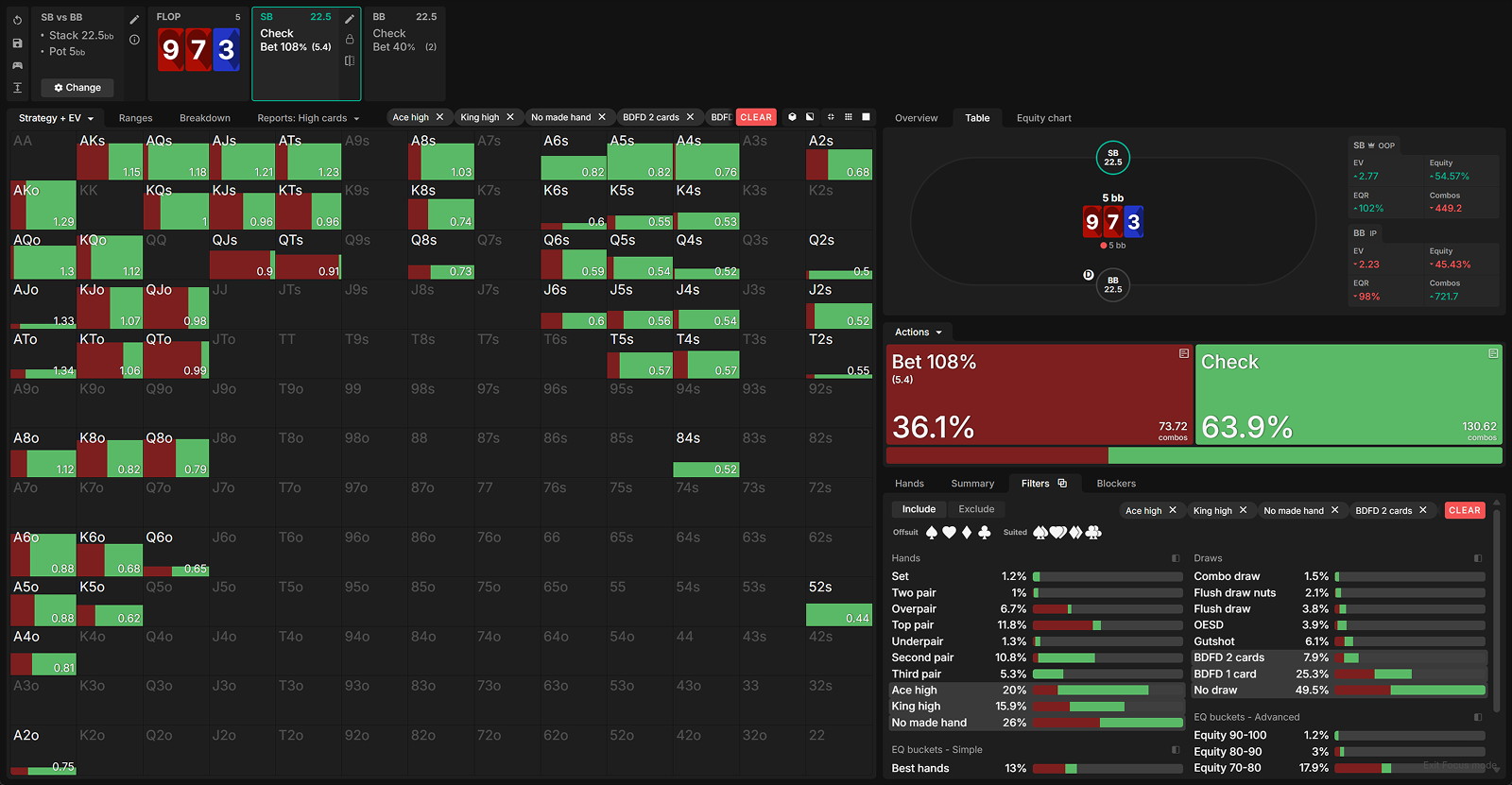Toggle the Hands section collapse icon

click(x=1176, y=558)
